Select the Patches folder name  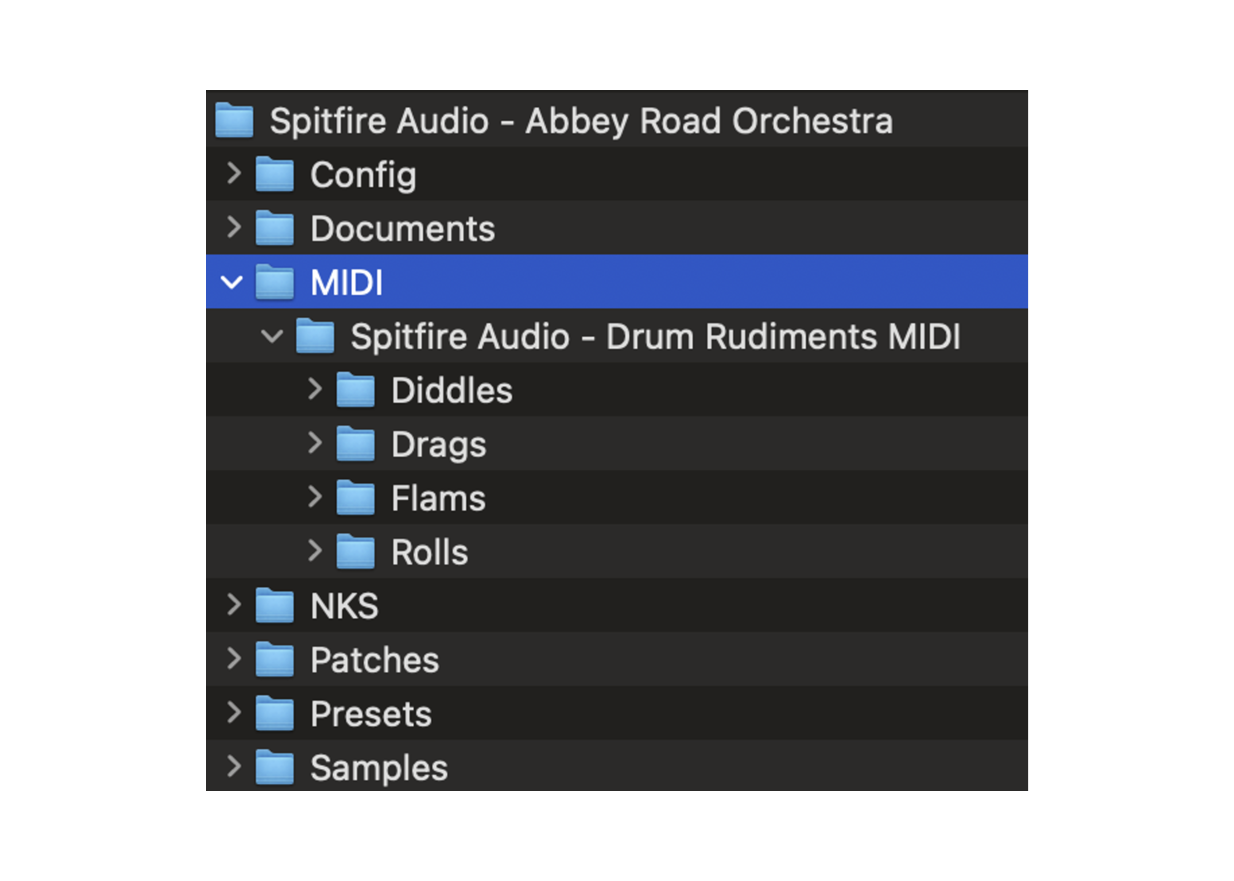(374, 661)
